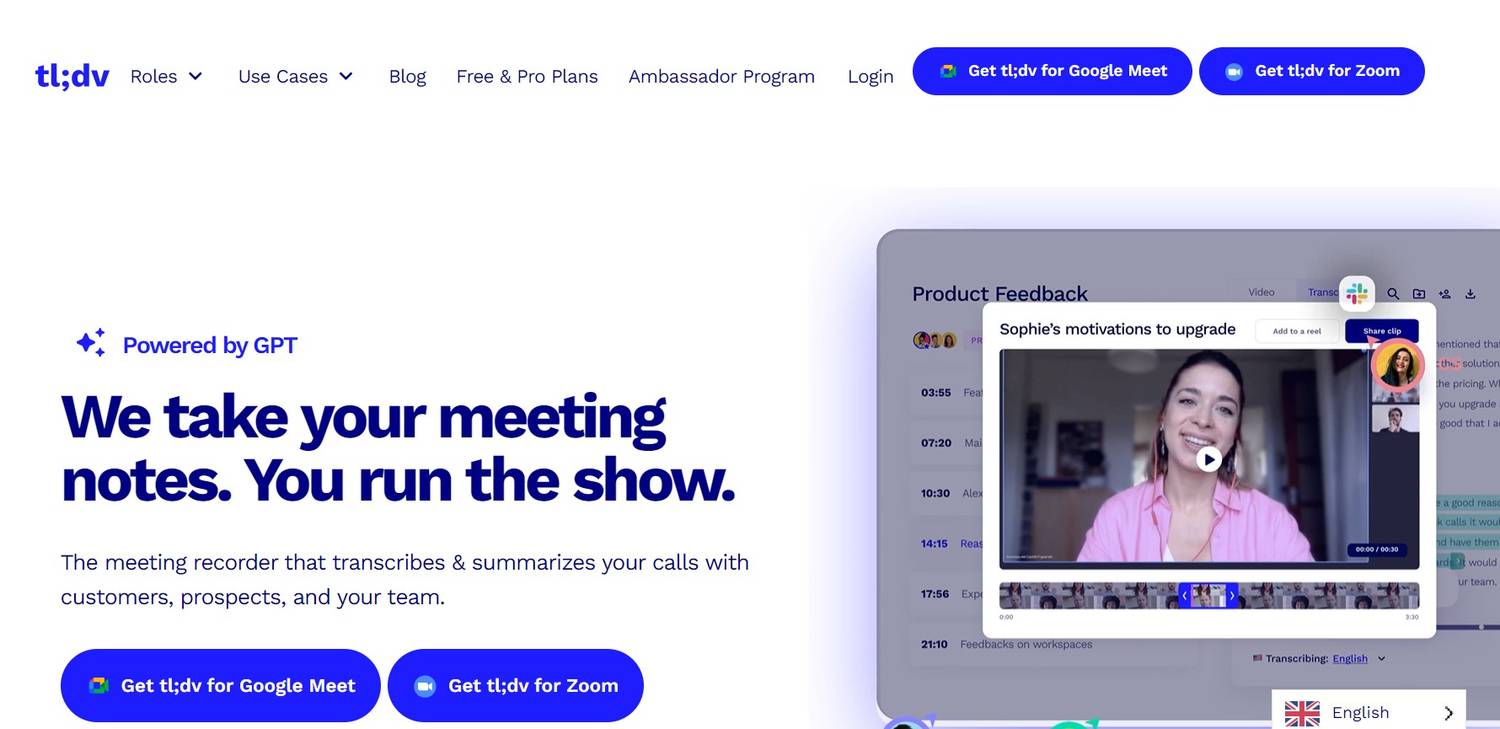The height and width of the screenshot is (729, 1500).
Task: Click the move-to-folder icon in preview
Action: coord(1419,294)
